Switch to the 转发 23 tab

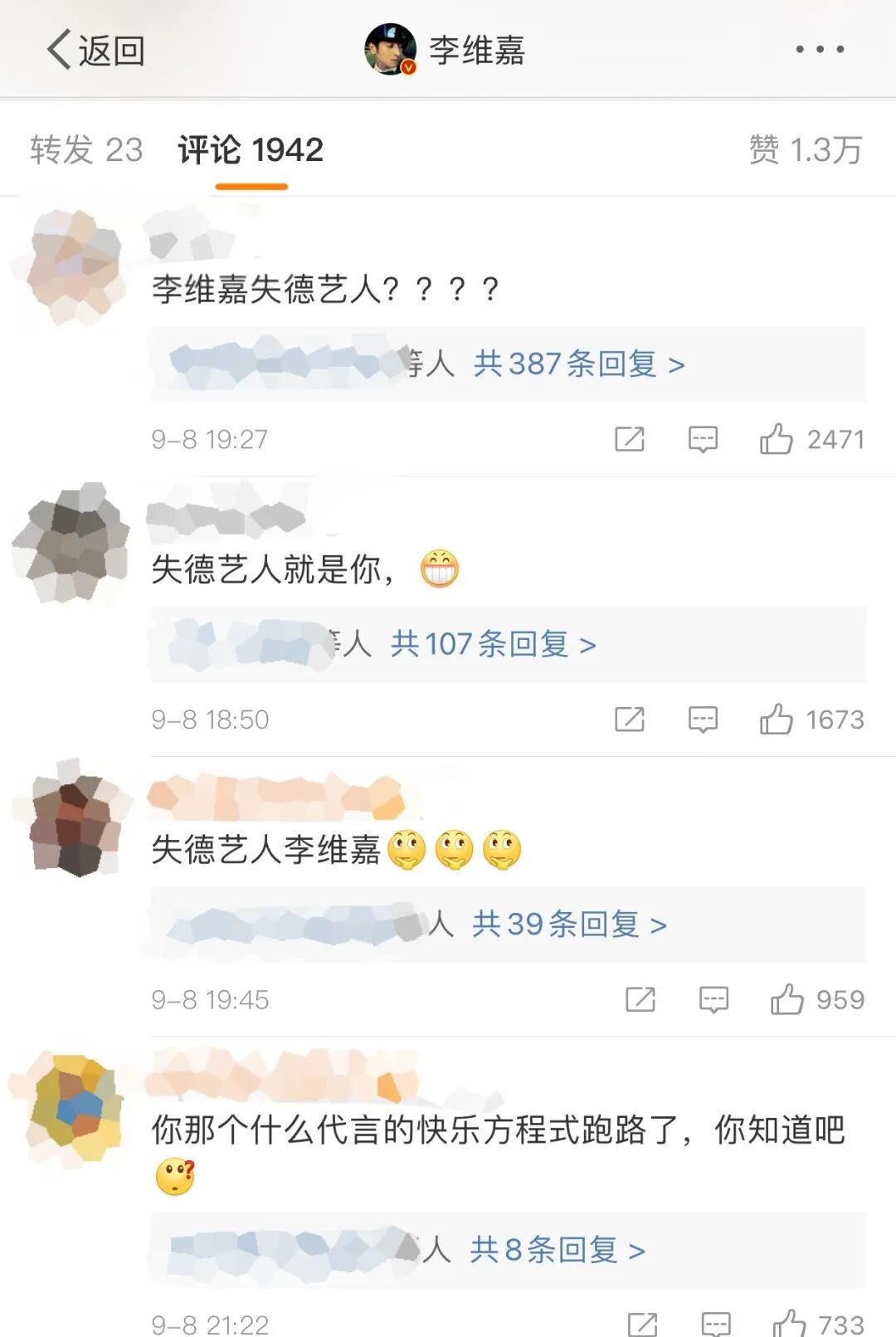tap(86, 150)
